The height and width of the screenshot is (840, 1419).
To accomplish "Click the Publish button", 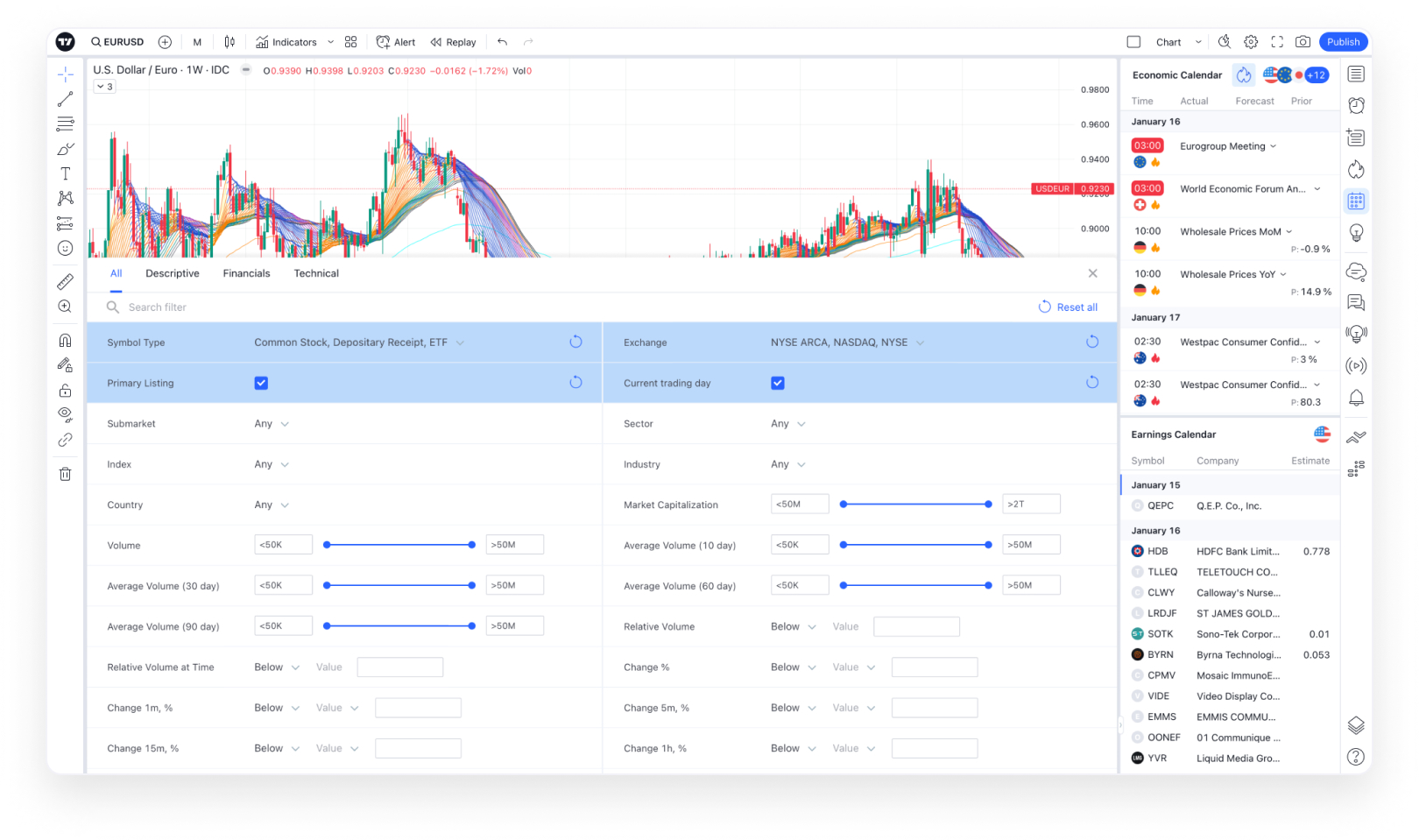I will click(x=1343, y=41).
